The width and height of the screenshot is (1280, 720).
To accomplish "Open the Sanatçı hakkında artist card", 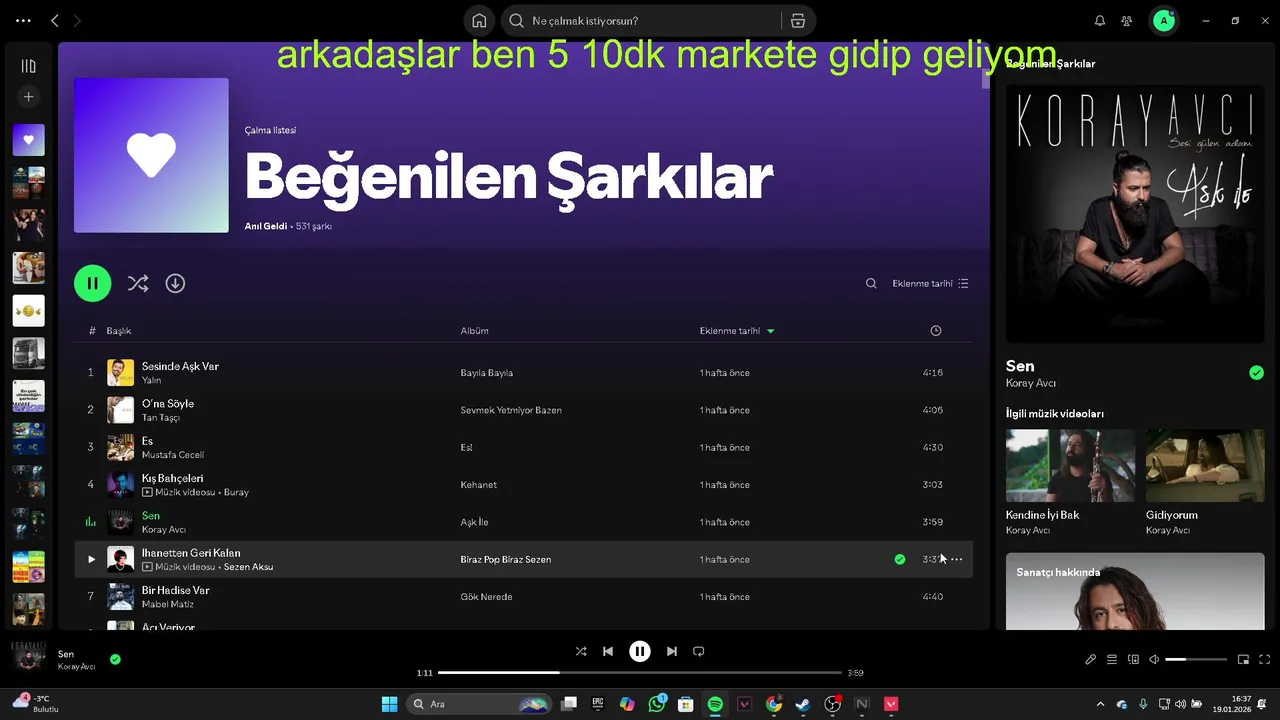I will tap(1135, 591).
